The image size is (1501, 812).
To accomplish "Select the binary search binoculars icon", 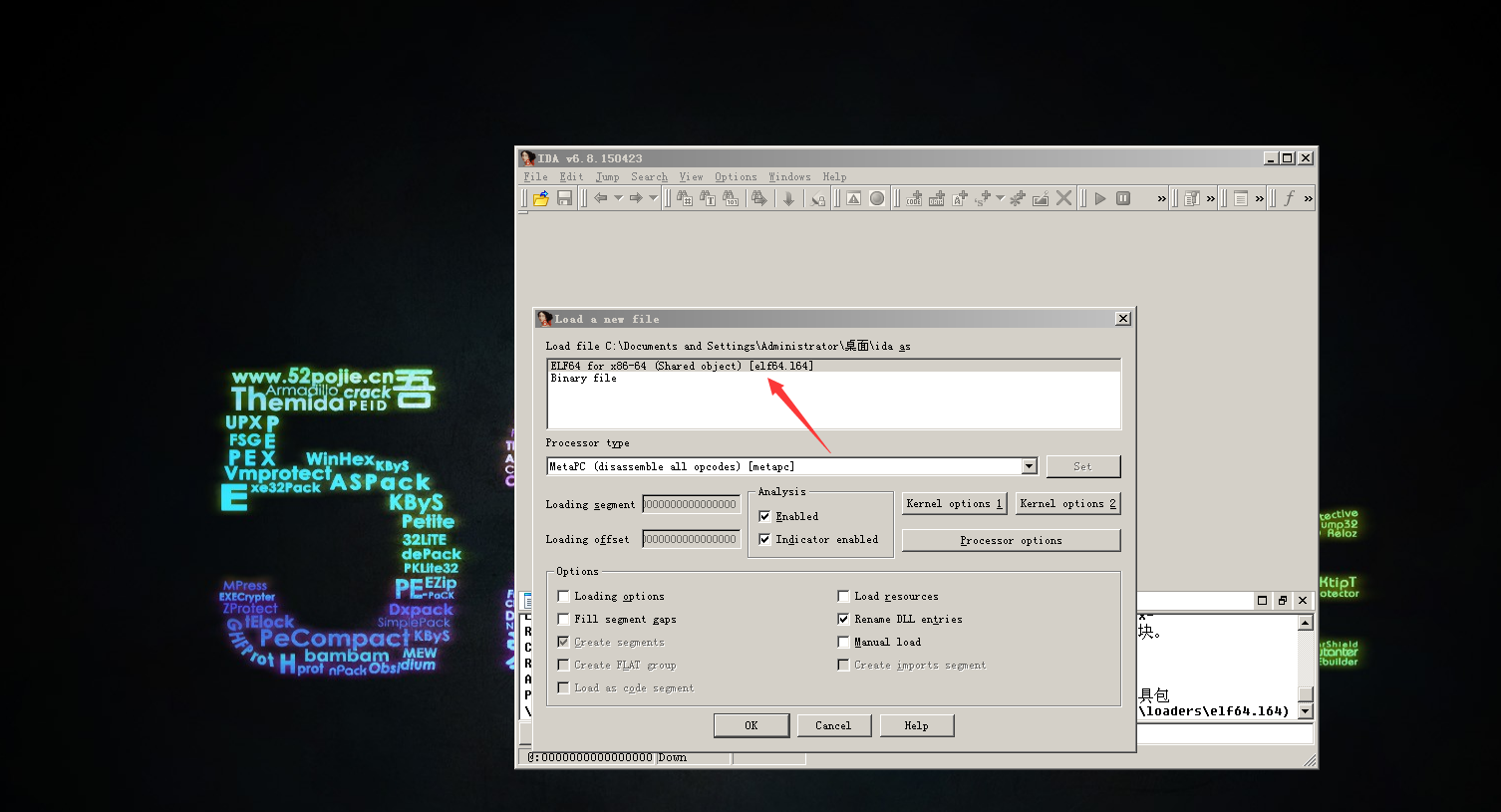I will (729, 198).
